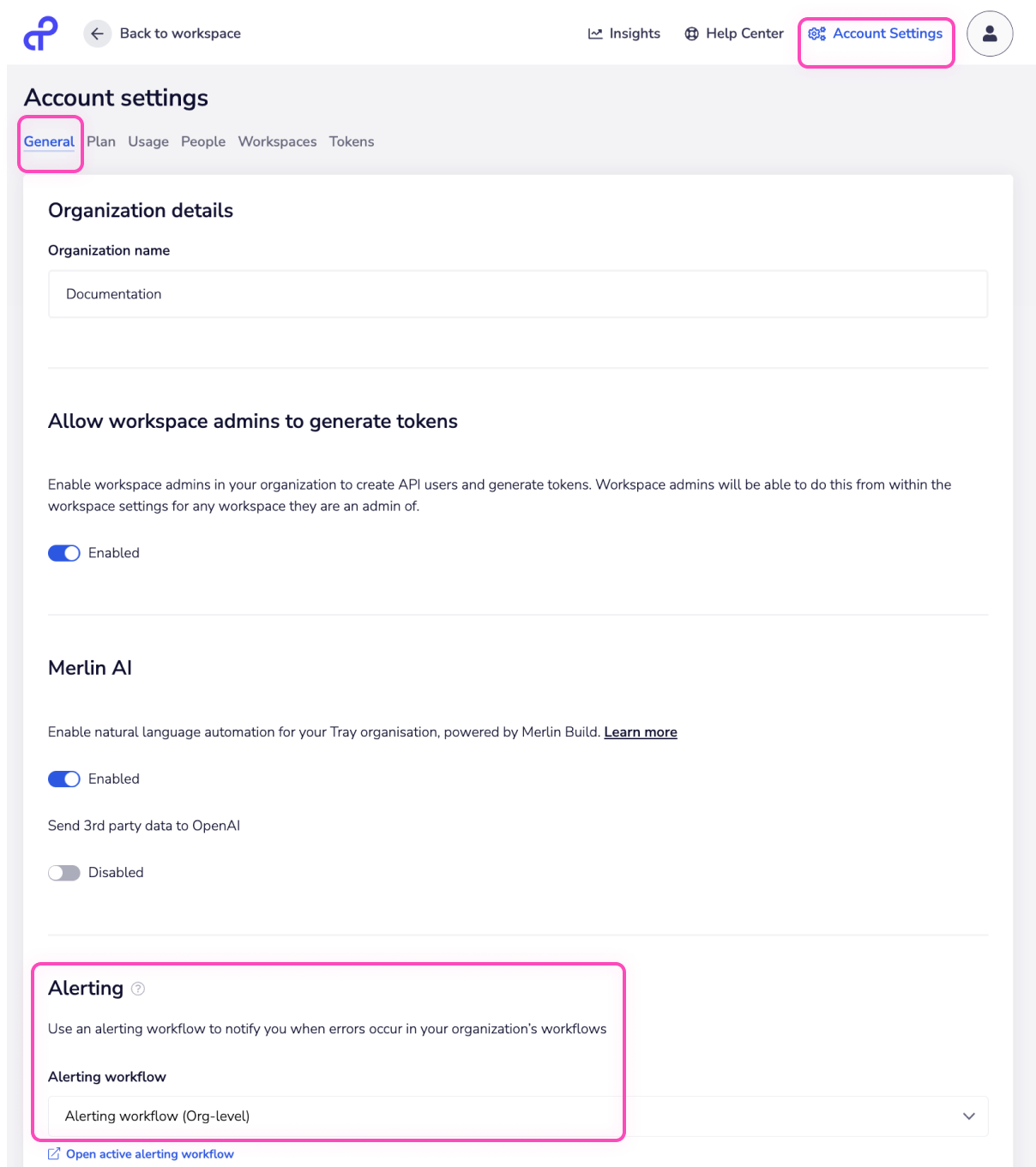The width and height of the screenshot is (1036, 1167).
Task: Go to the Tokens tab
Action: click(x=352, y=141)
